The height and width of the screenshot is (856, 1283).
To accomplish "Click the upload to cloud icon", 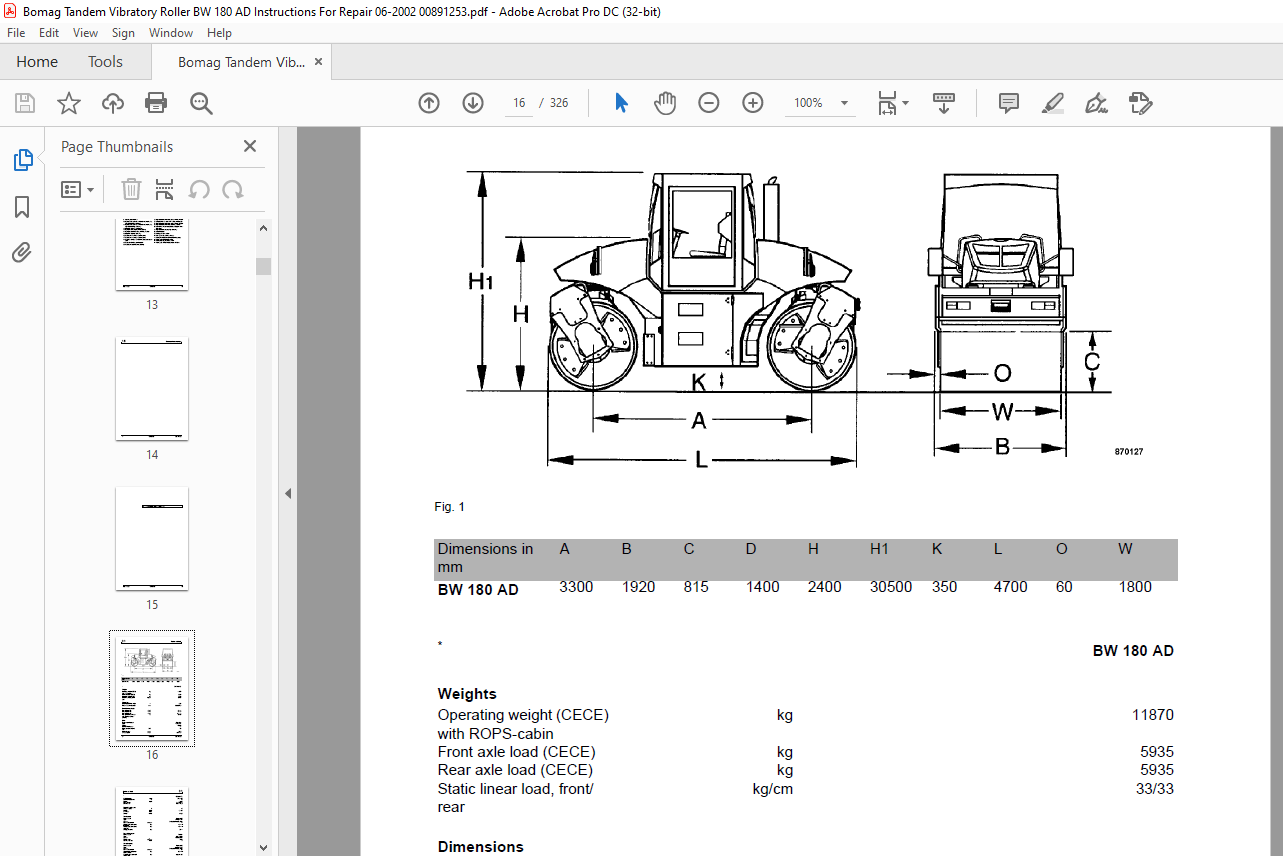I will (x=113, y=103).
